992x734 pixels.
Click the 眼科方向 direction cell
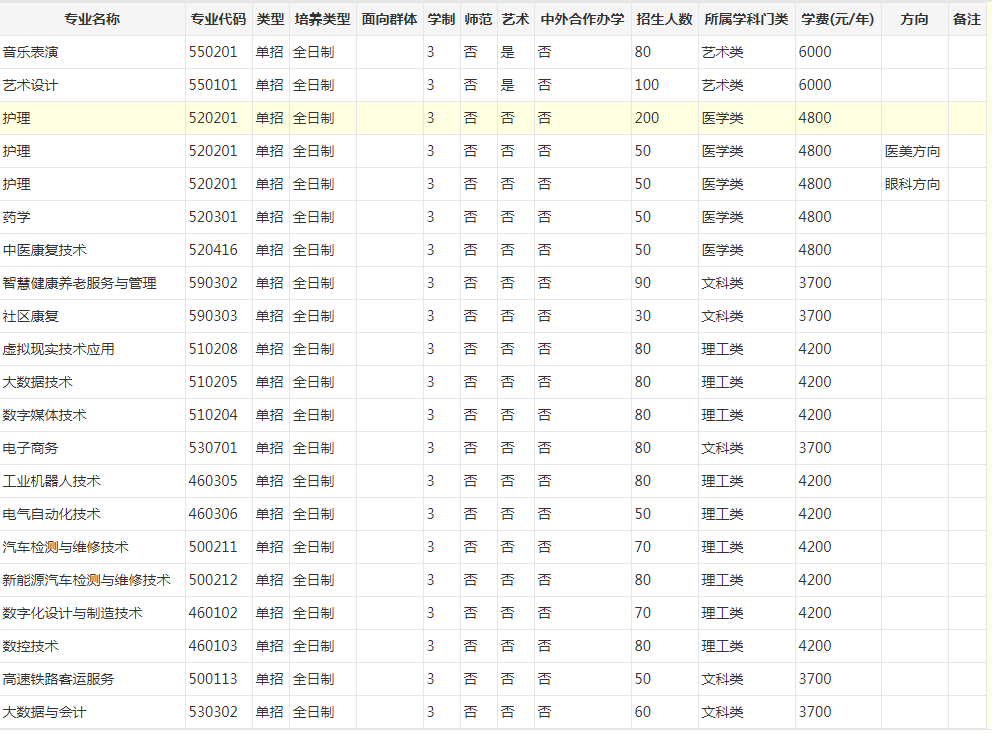click(912, 184)
